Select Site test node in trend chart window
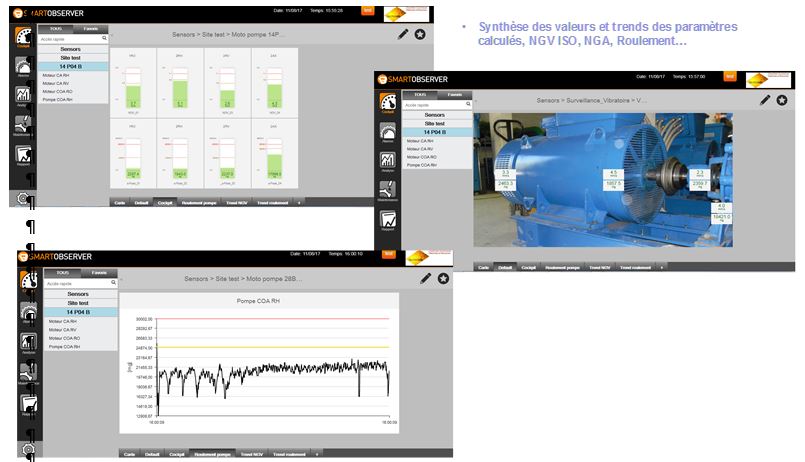This screenshot has height=462, width=805. (81, 303)
